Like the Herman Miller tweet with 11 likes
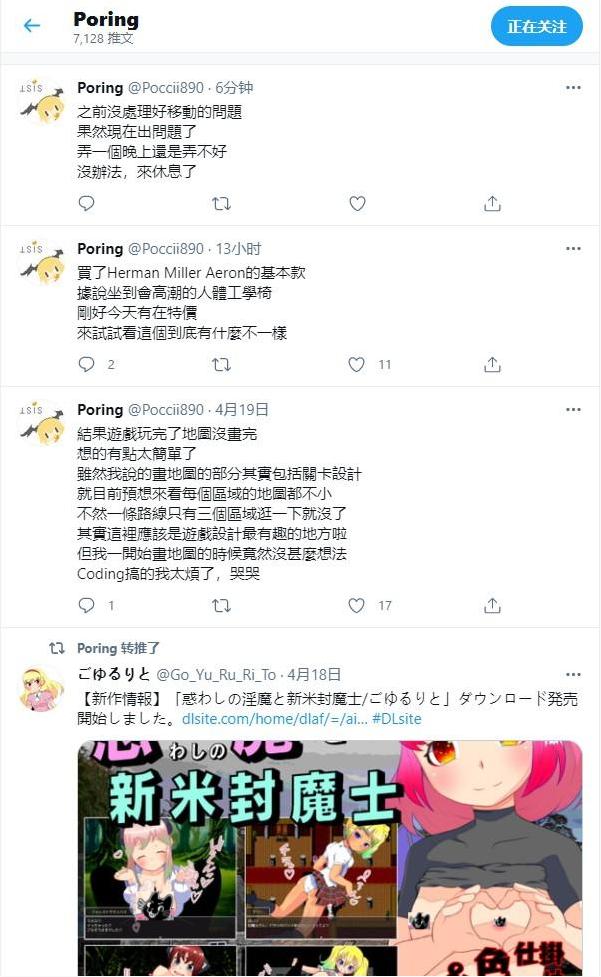Viewport: 601px width, 977px height. point(356,364)
